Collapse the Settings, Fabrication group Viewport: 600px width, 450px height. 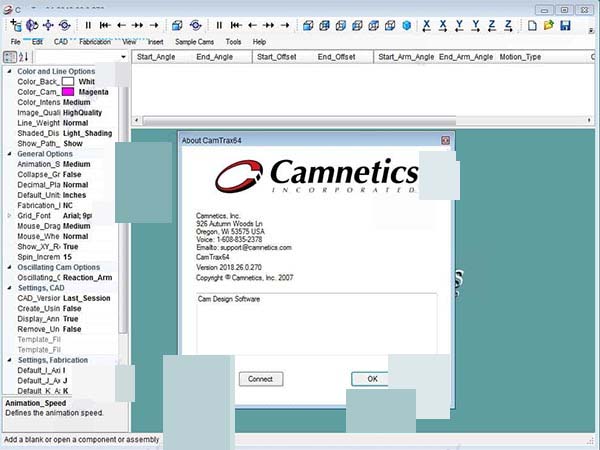10,360
